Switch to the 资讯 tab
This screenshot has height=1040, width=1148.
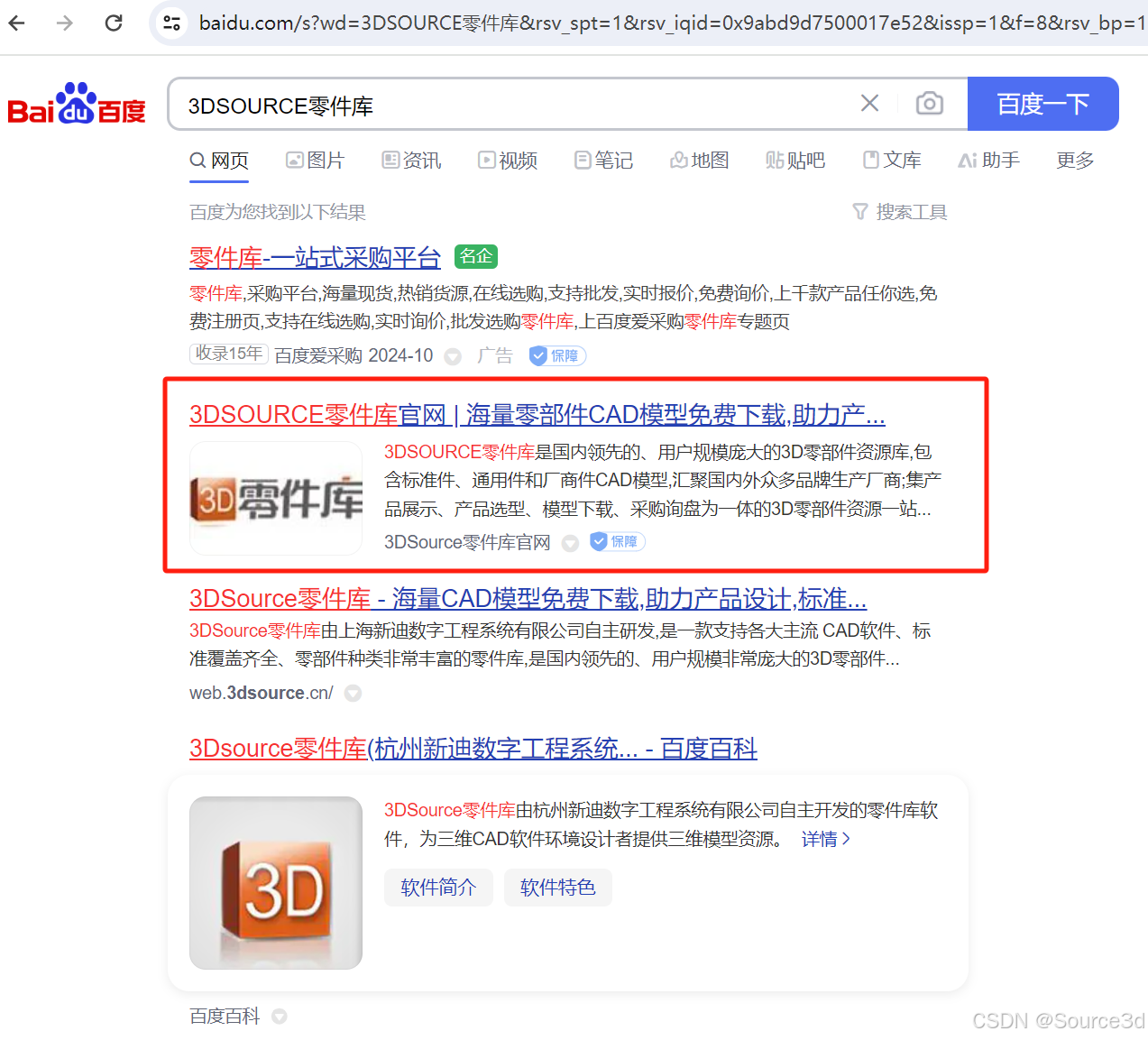coord(412,161)
